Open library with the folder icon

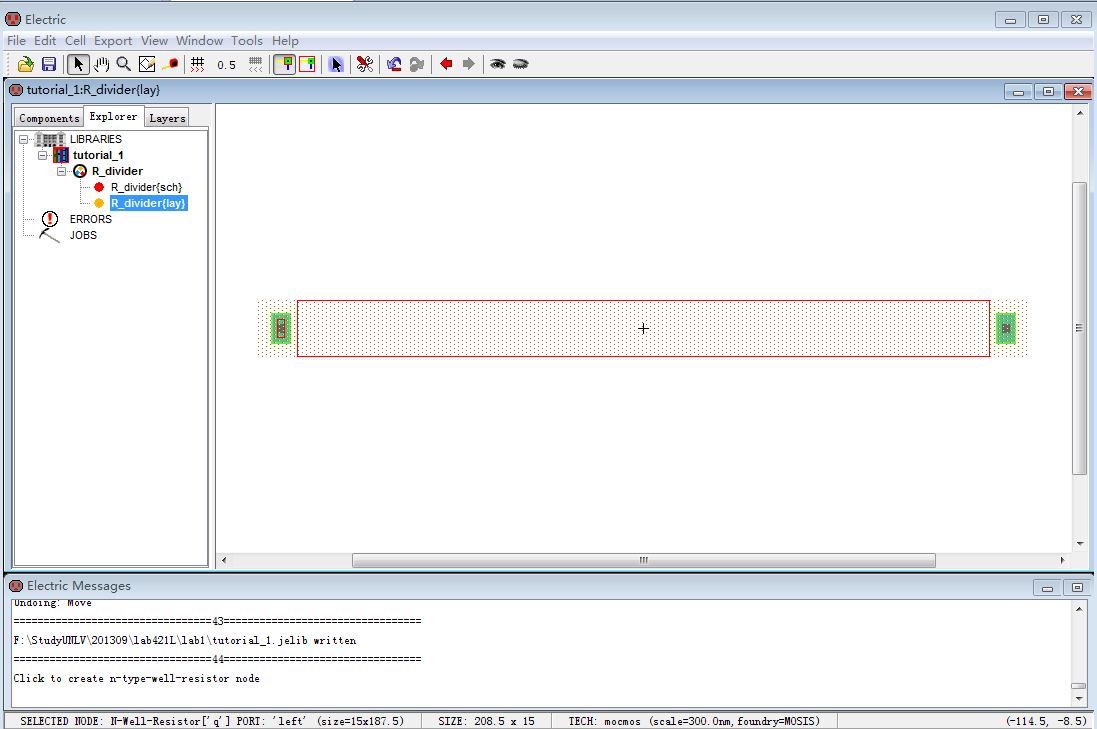point(26,64)
